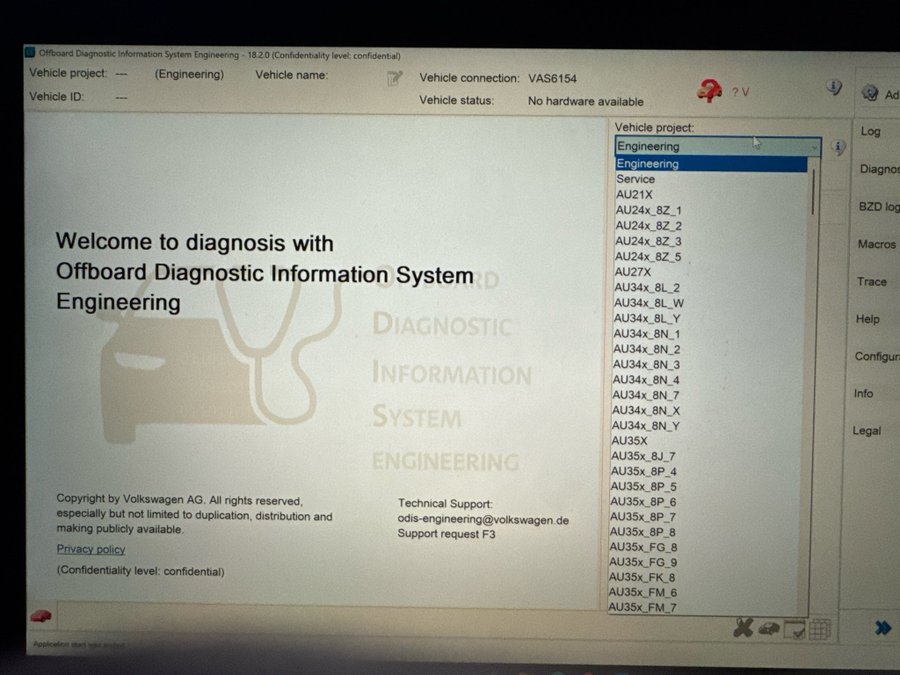Viewport: 900px width, 675px height.
Task: Click the notepad edit icon beside Vehicle name
Action: [395, 78]
